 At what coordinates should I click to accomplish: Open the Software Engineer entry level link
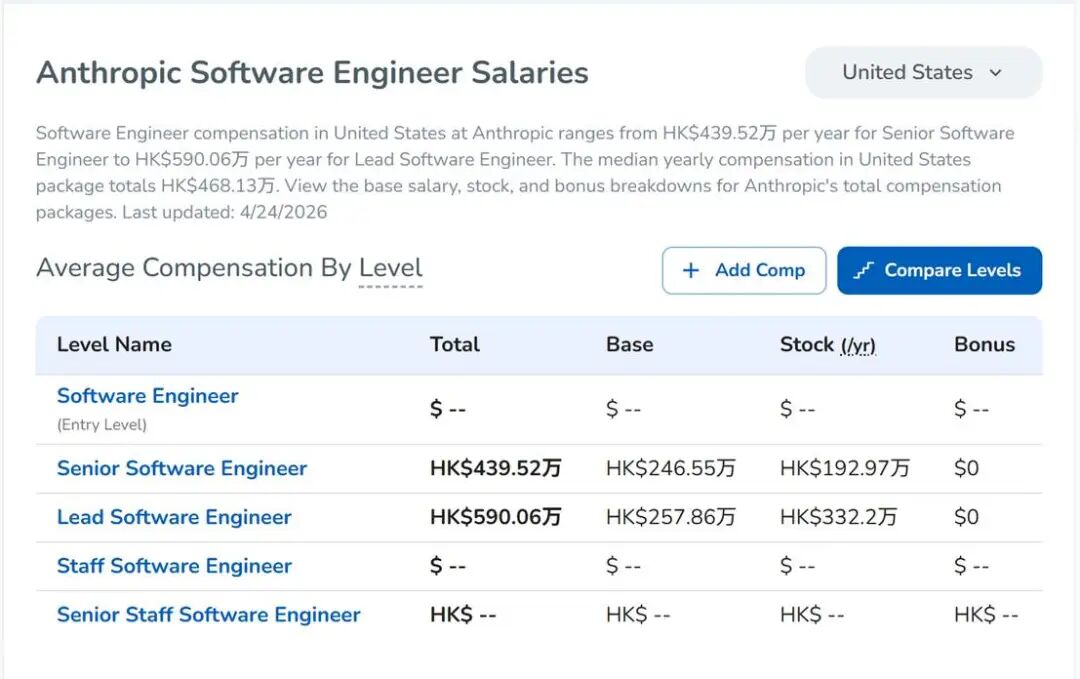147,396
